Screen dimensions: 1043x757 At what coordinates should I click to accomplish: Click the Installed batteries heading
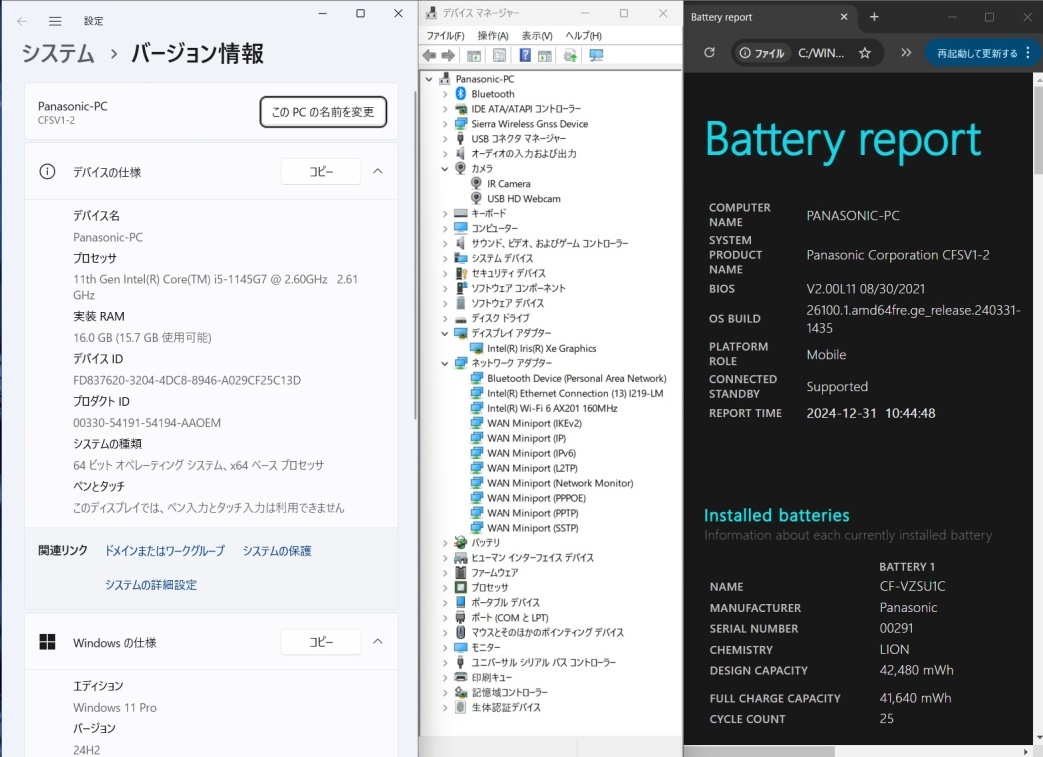[776, 515]
